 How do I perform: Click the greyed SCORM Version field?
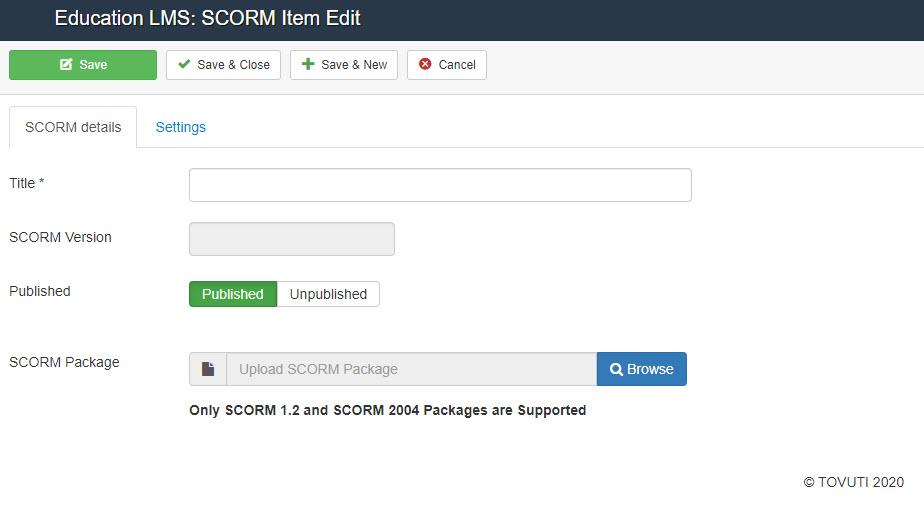click(292, 239)
